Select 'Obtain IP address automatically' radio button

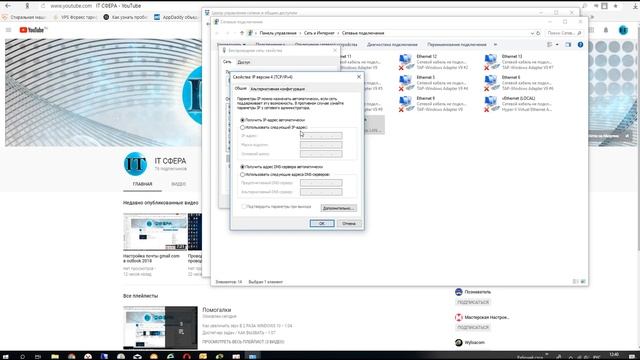(x=242, y=120)
